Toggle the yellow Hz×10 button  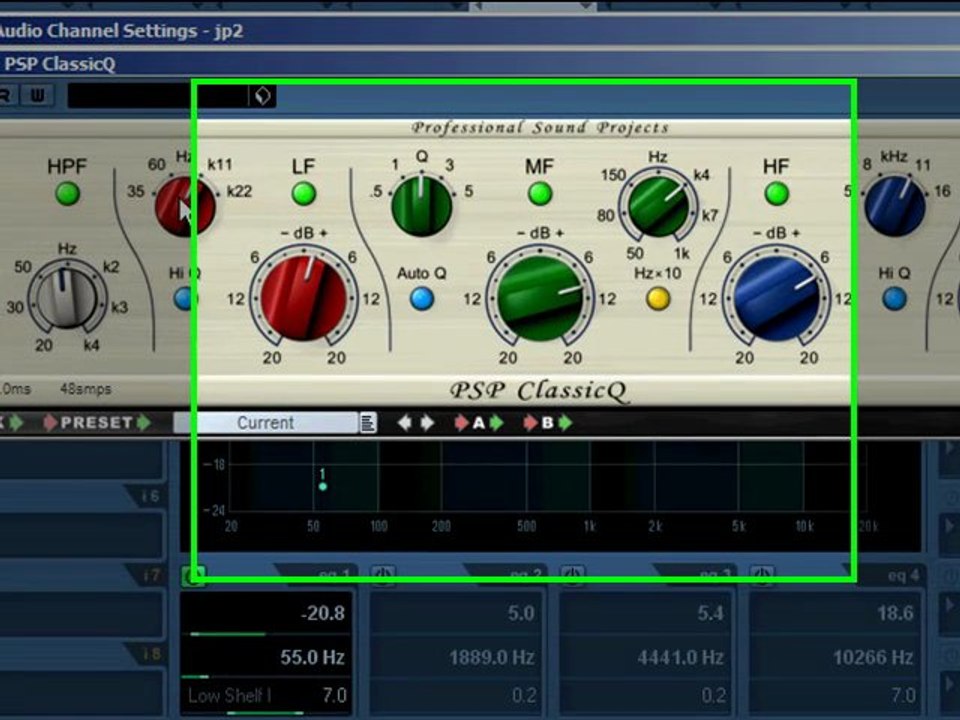coord(658,299)
